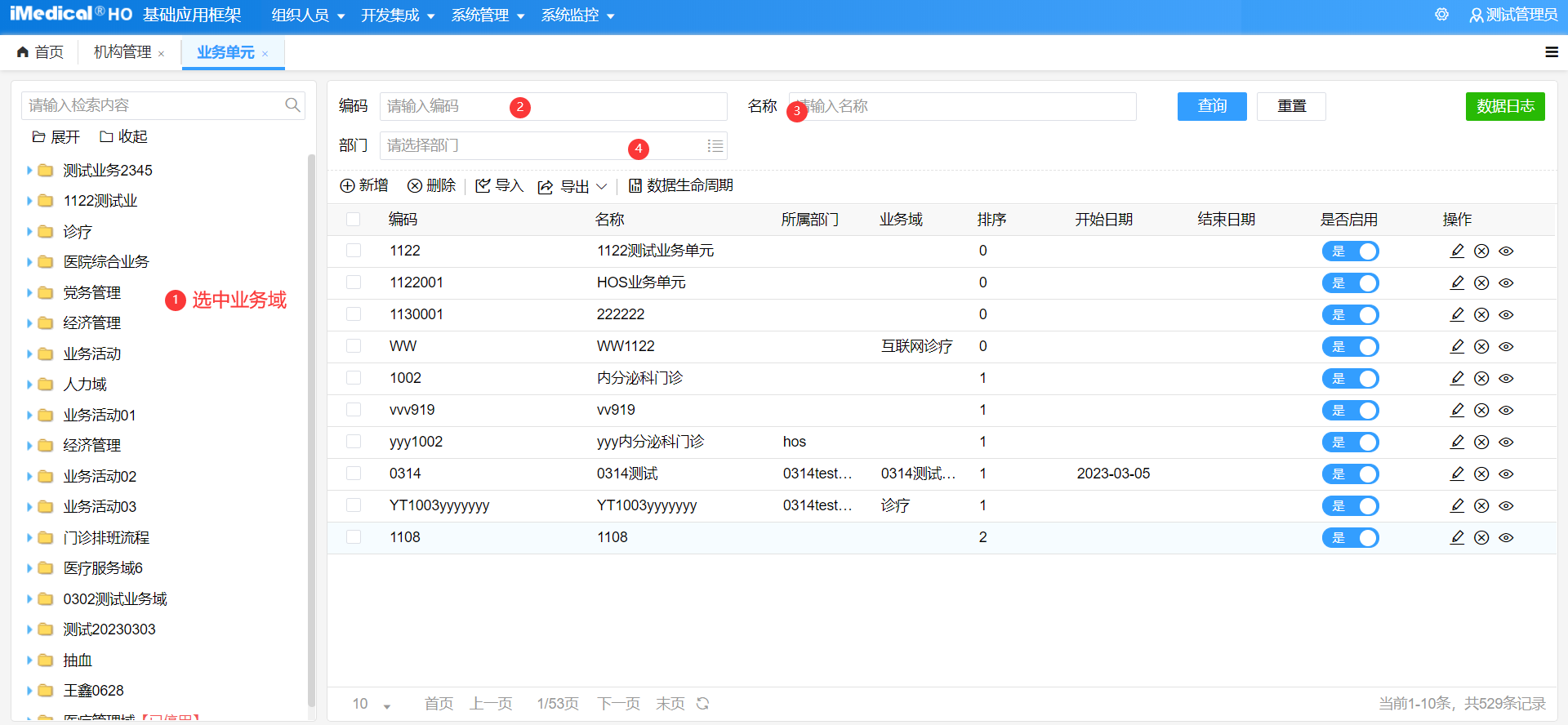Viewport: 1568px width, 725px height.
Task: Go to 末页 in pagination
Action: (670, 704)
